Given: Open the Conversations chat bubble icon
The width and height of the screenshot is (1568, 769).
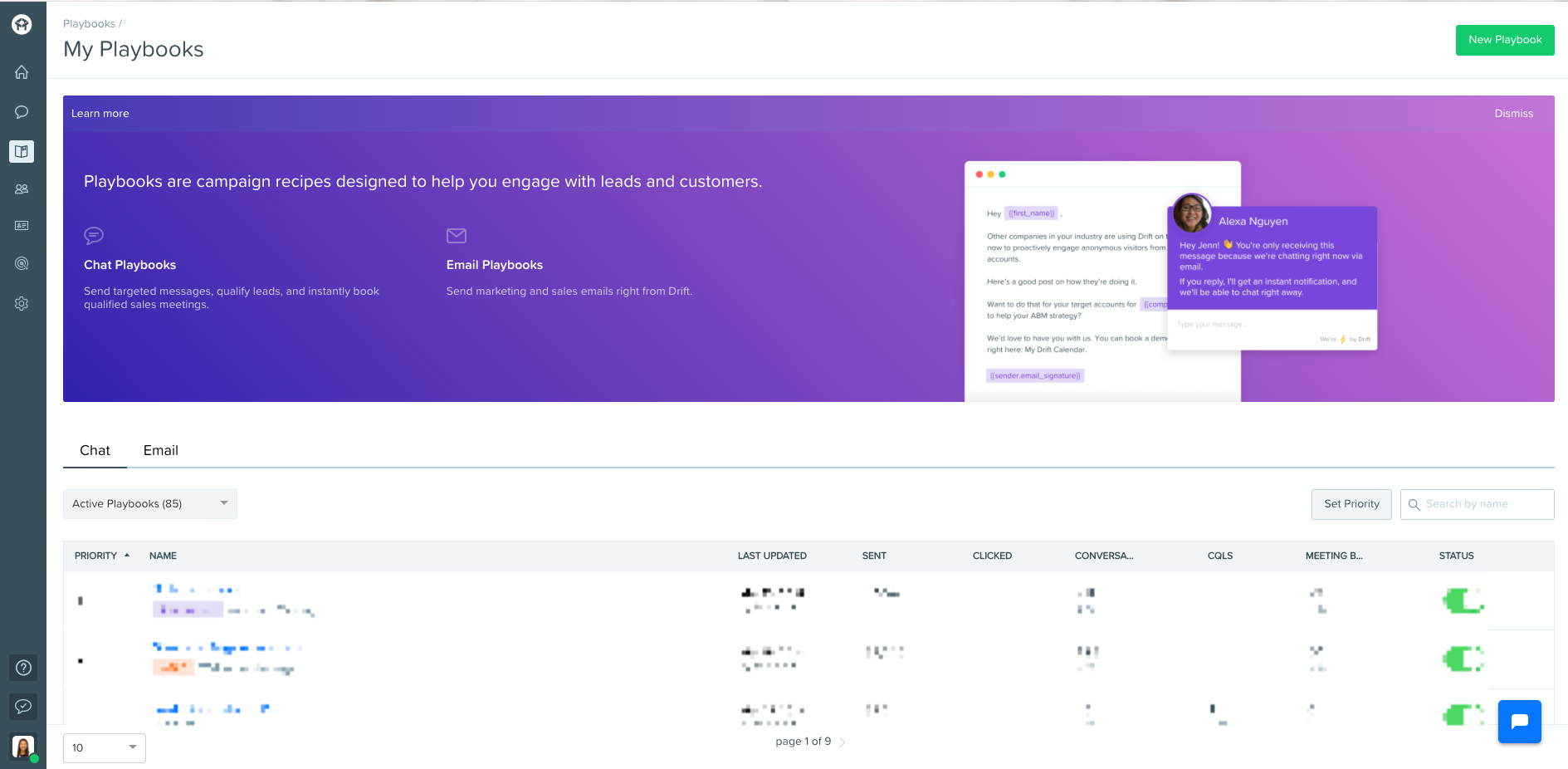Looking at the screenshot, I should (x=22, y=112).
